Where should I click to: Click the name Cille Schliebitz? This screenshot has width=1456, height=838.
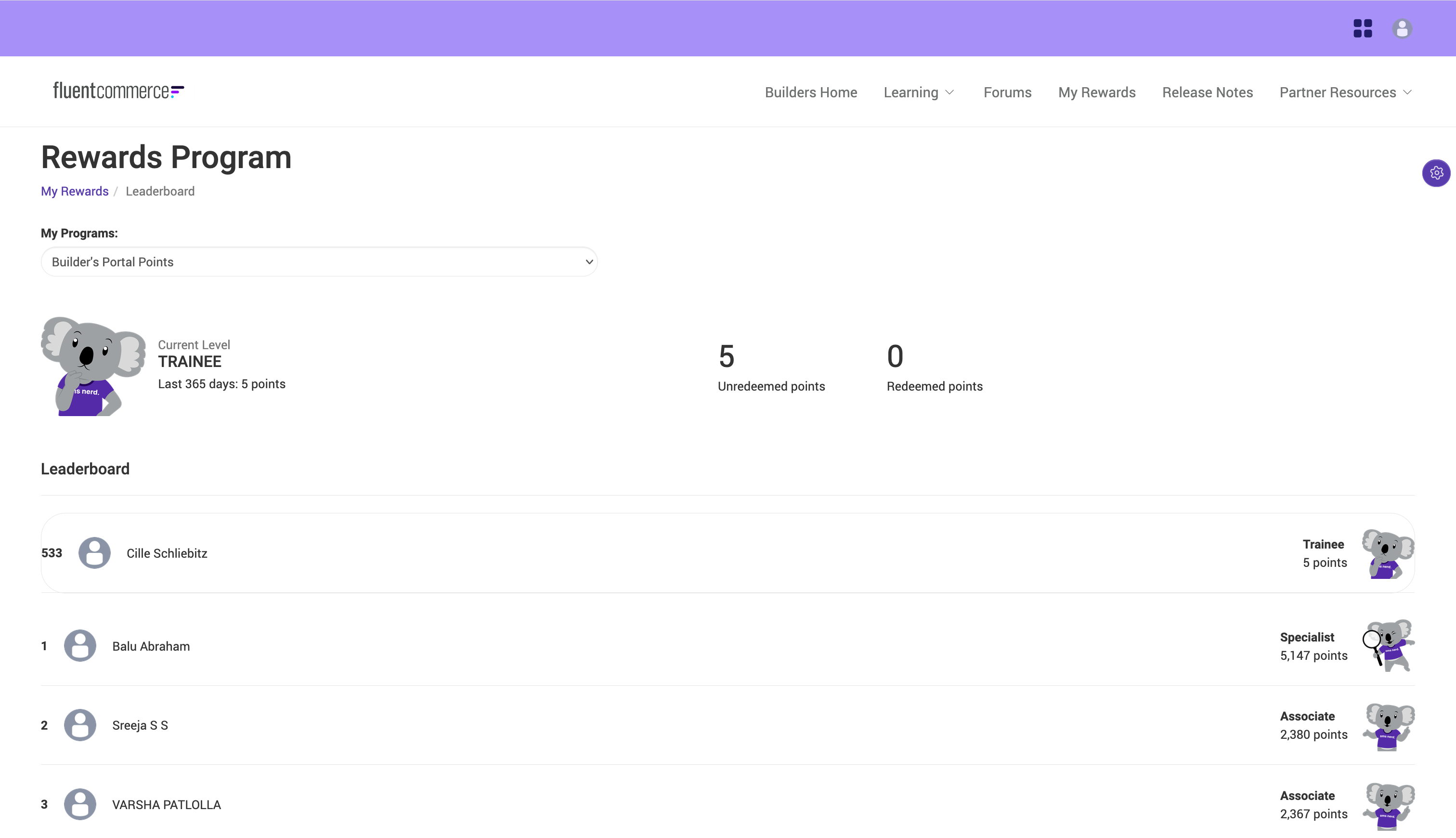point(167,553)
